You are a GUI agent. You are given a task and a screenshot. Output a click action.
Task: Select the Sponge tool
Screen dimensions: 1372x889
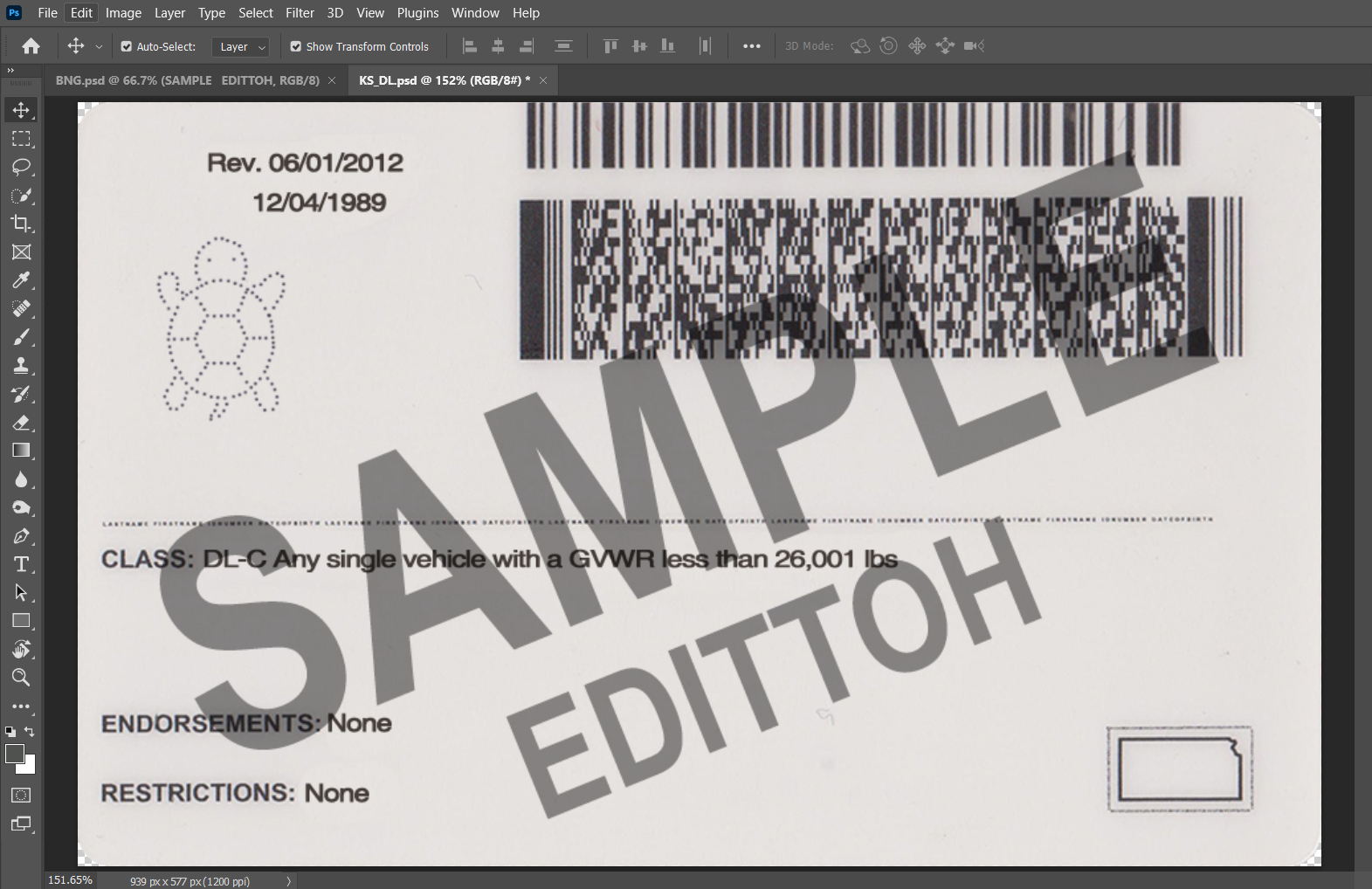tap(21, 507)
